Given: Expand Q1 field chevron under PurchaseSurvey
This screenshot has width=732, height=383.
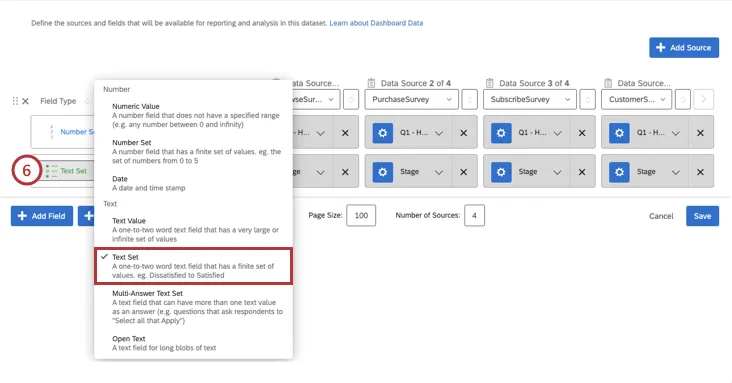Looking at the screenshot, I should [x=439, y=133].
